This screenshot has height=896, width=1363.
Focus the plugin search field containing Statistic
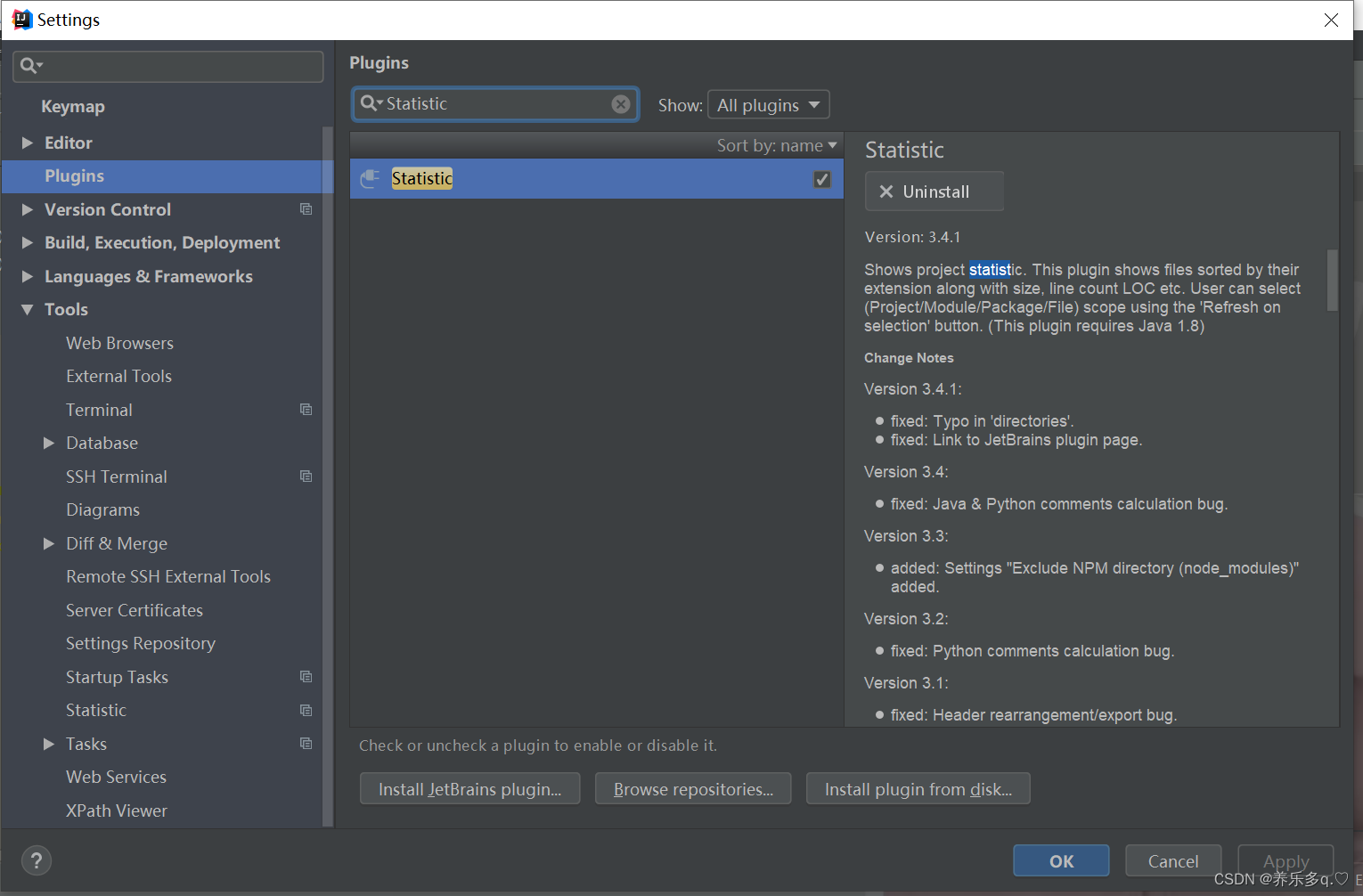point(495,104)
